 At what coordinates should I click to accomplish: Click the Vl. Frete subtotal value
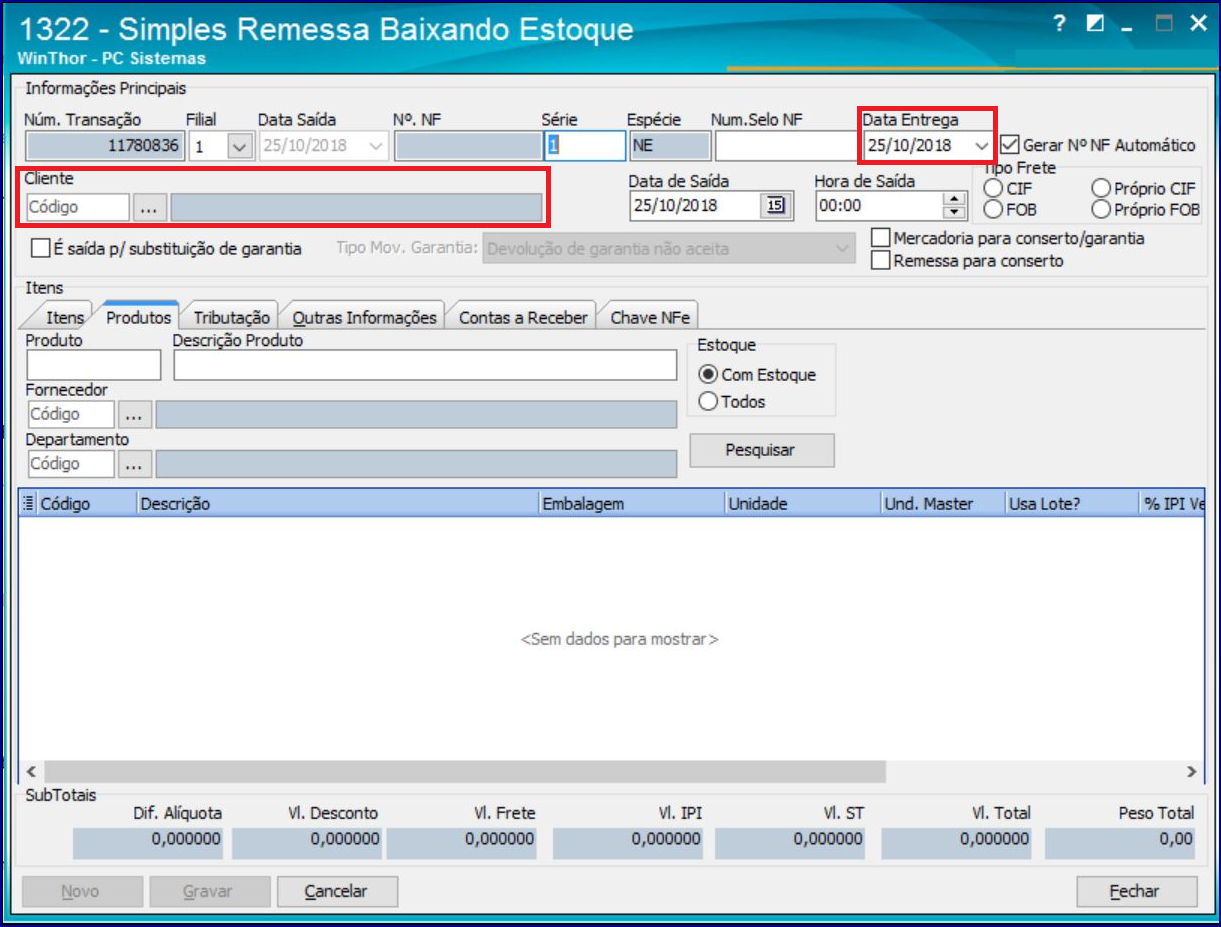point(464,843)
